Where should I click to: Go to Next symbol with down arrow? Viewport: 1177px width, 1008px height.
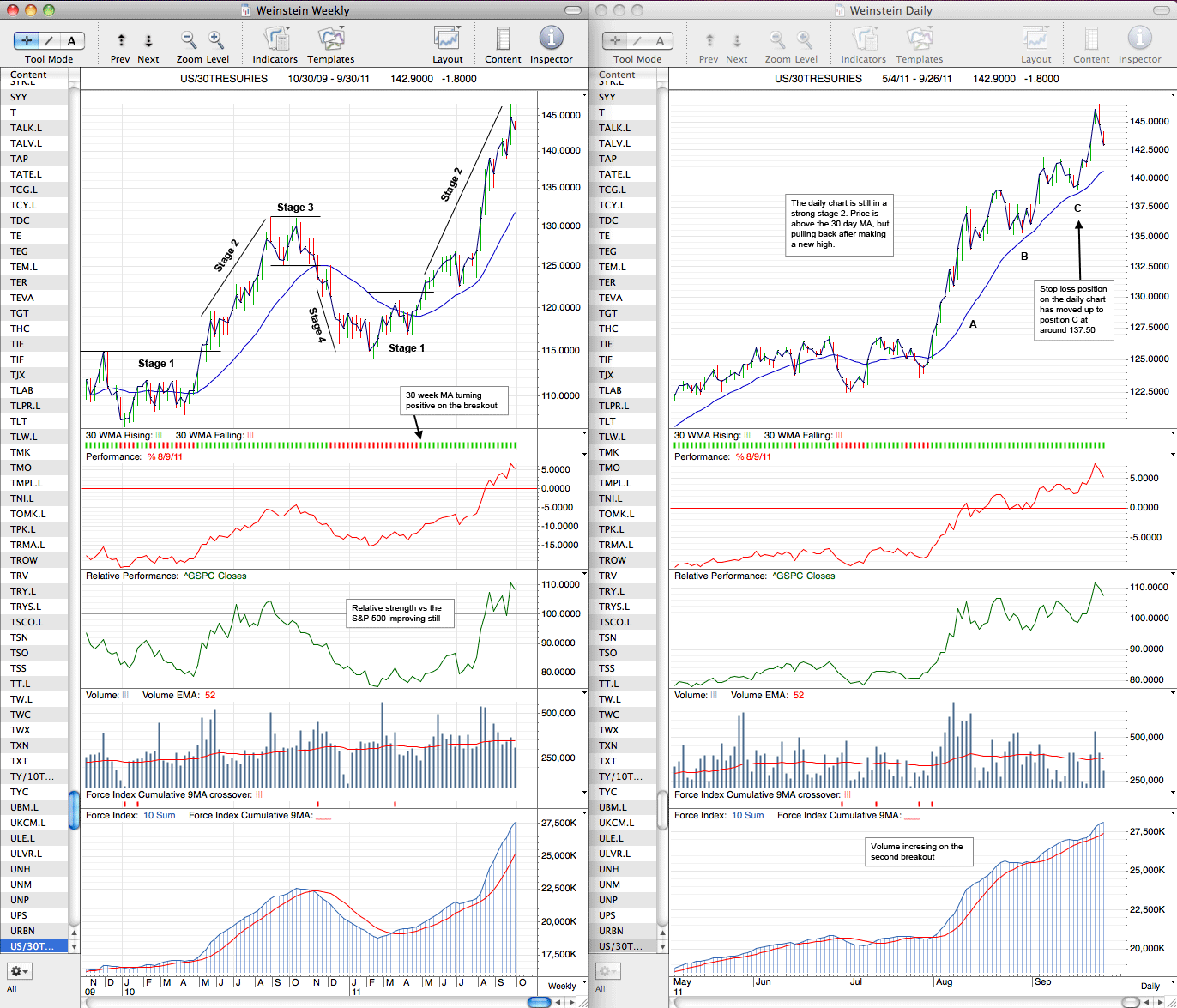coord(148,40)
